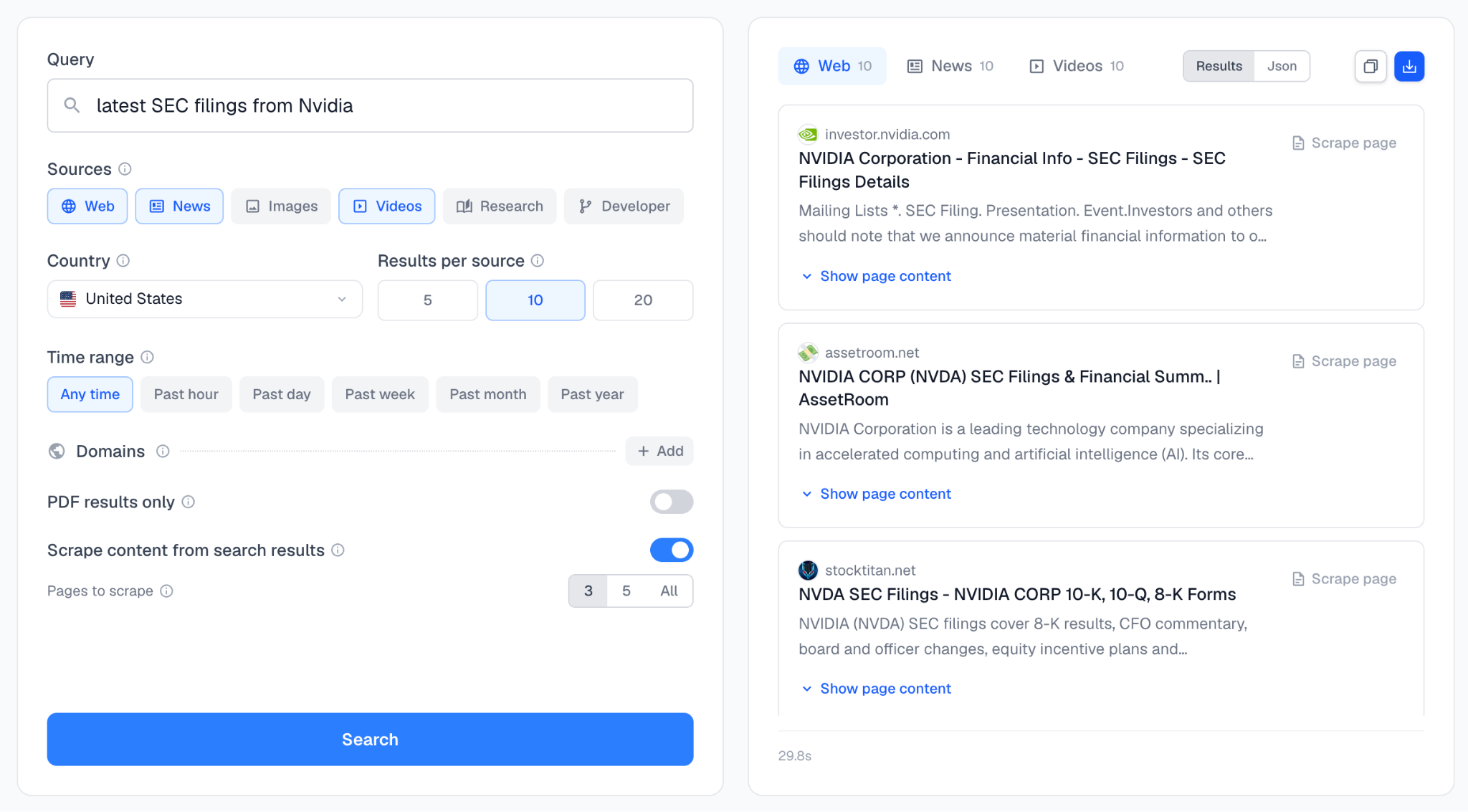Click the Domains info icon
This screenshot has height=812, width=1468.
163,451
